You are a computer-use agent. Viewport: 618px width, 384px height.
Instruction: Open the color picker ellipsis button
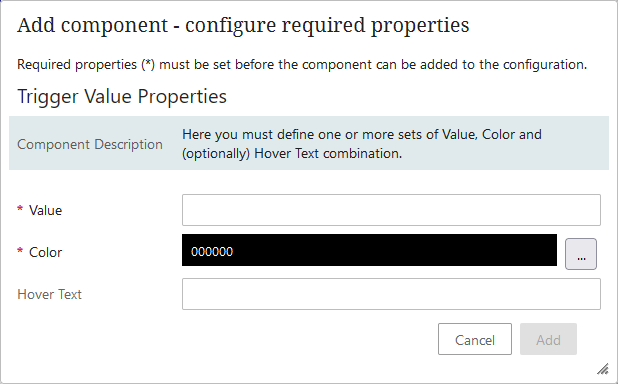click(x=581, y=254)
